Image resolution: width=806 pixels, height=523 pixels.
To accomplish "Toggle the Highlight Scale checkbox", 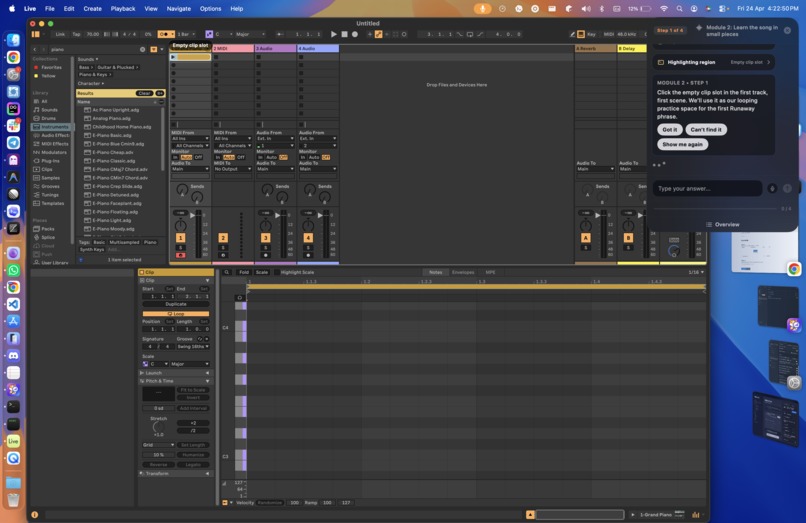I will 277,272.
